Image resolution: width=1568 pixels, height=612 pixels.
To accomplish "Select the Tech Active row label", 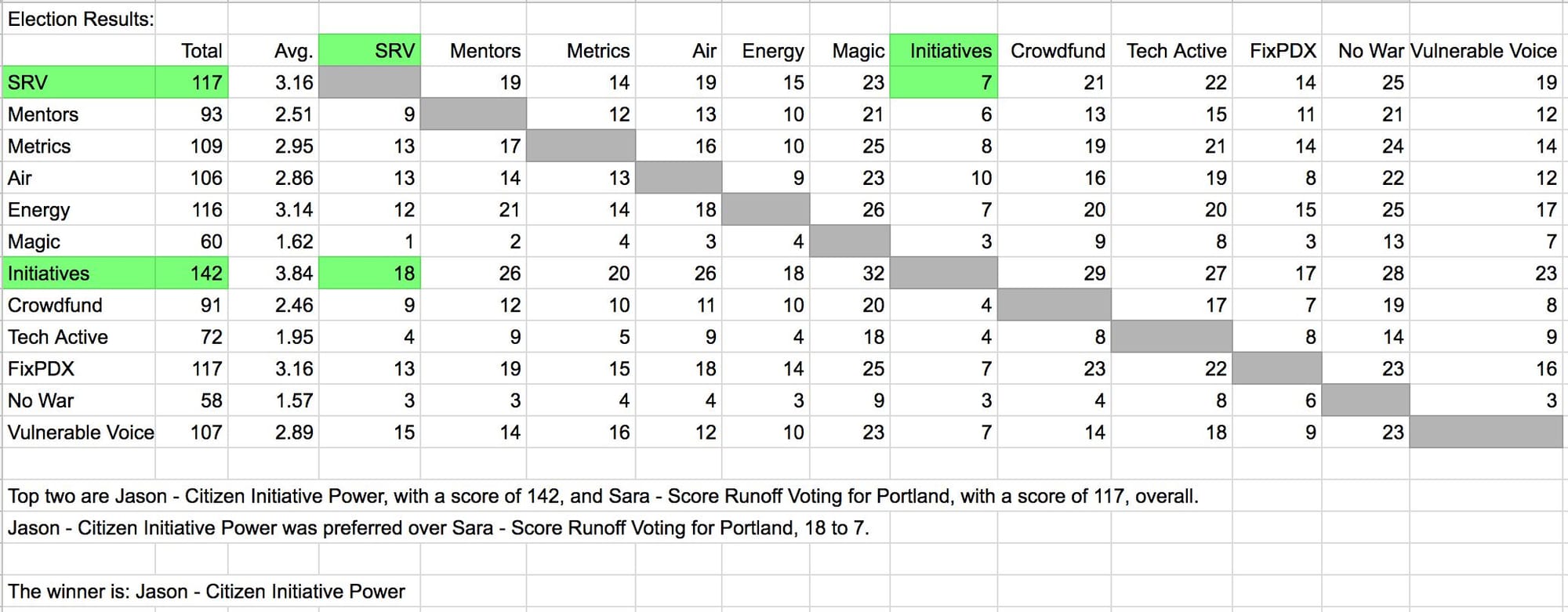I will pyautogui.click(x=78, y=337).
